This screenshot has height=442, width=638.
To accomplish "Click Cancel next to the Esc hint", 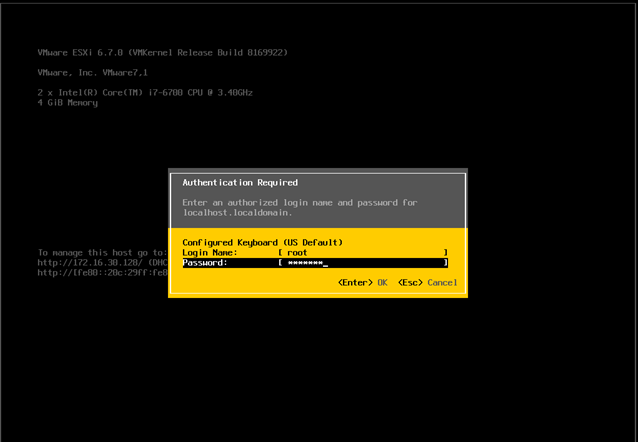I will (x=442, y=282).
